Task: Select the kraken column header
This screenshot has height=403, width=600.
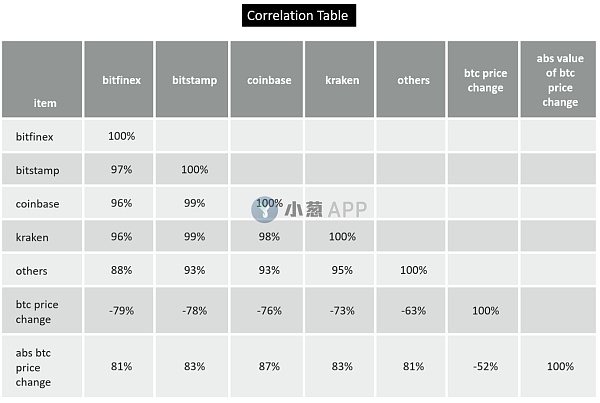Action: pyautogui.click(x=341, y=80)
